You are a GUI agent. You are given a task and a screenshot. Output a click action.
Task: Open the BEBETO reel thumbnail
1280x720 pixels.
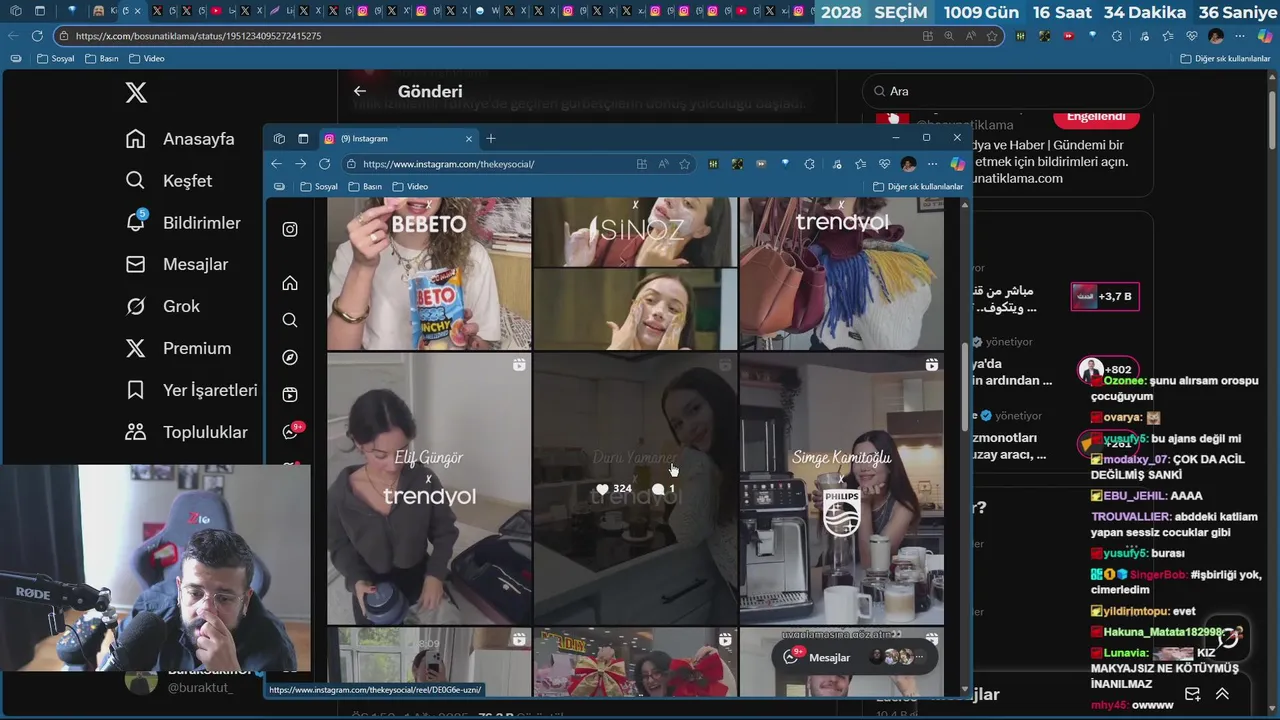coord(429,273)
